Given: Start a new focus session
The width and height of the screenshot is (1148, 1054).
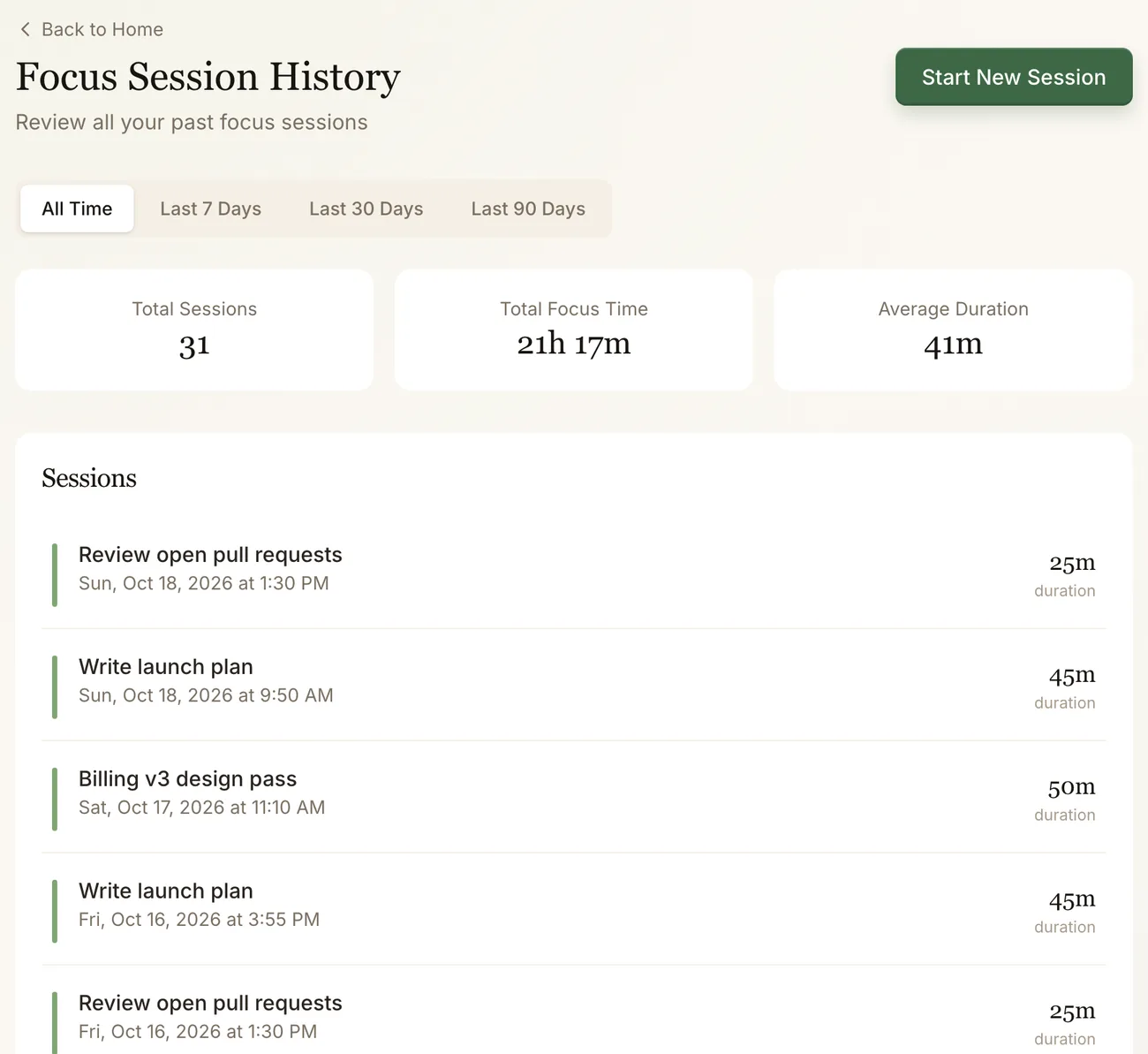Looking at the screenshot, I should pos(1014,77).
